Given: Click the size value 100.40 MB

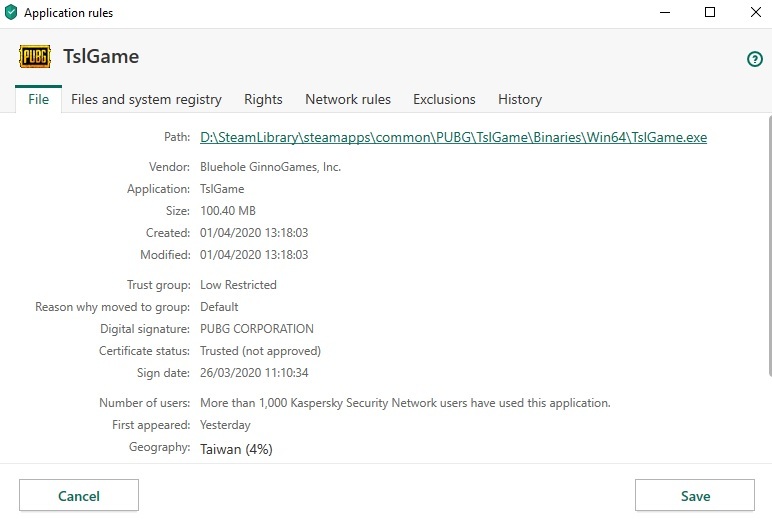Looking at the screenshot, I should point(228,211).
